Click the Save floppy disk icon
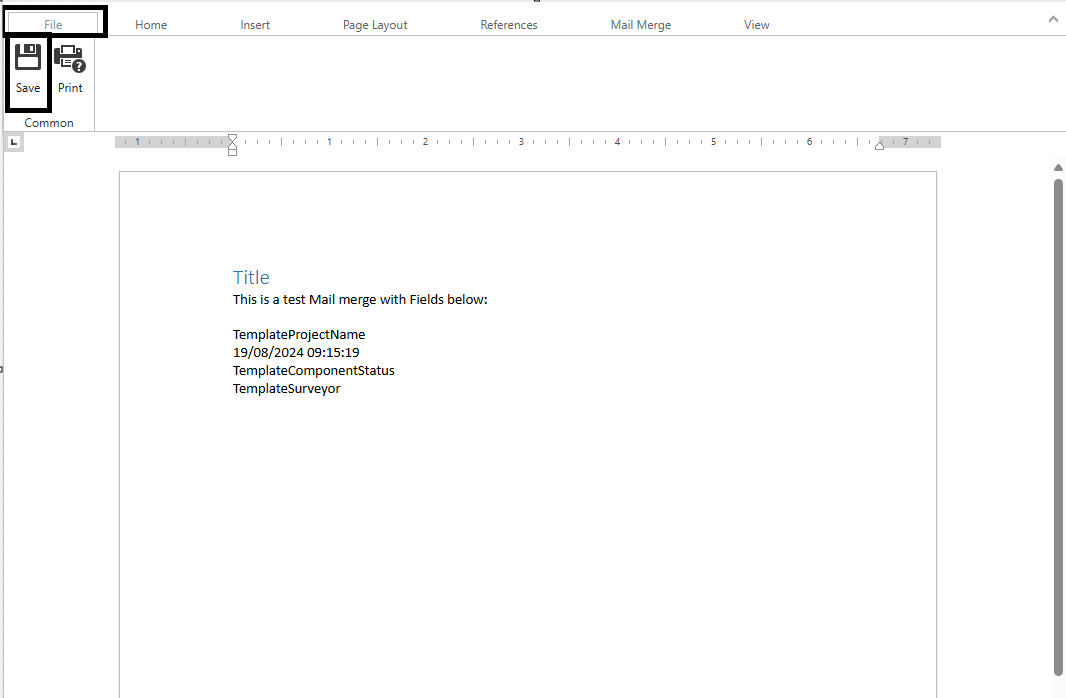 [28, 58]
